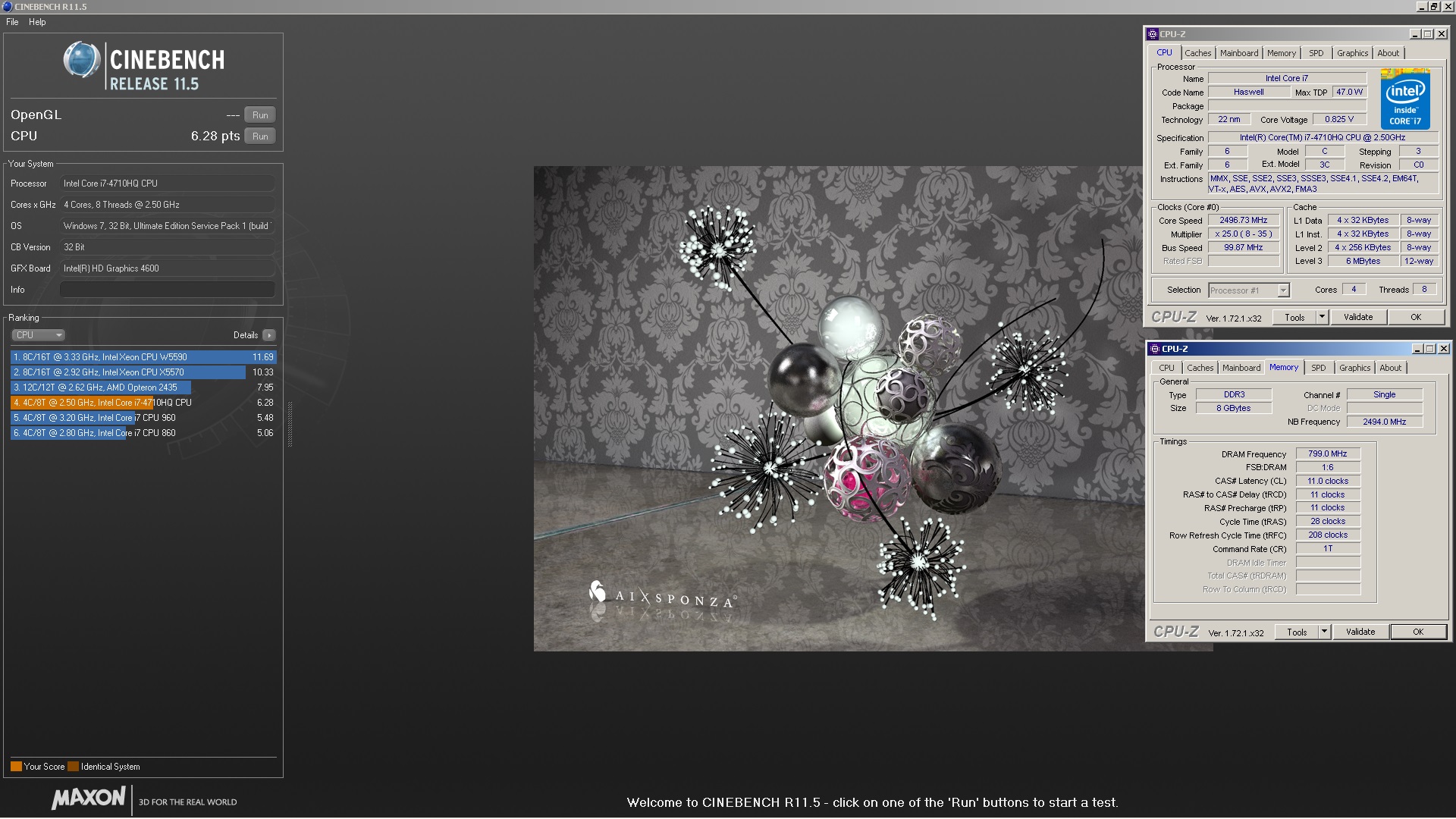Click the DRAM Frequency 799.0 MHz value

point(1328,454)
